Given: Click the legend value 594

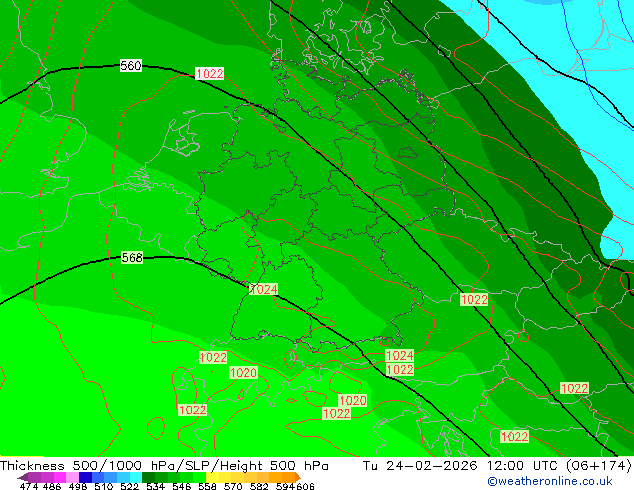Looking at the screenshot, I should click(x=285, y=486).
